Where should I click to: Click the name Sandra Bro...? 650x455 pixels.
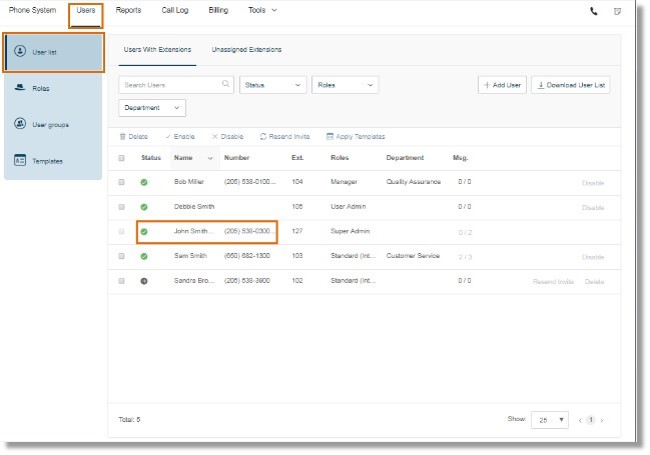pos(194,281)
